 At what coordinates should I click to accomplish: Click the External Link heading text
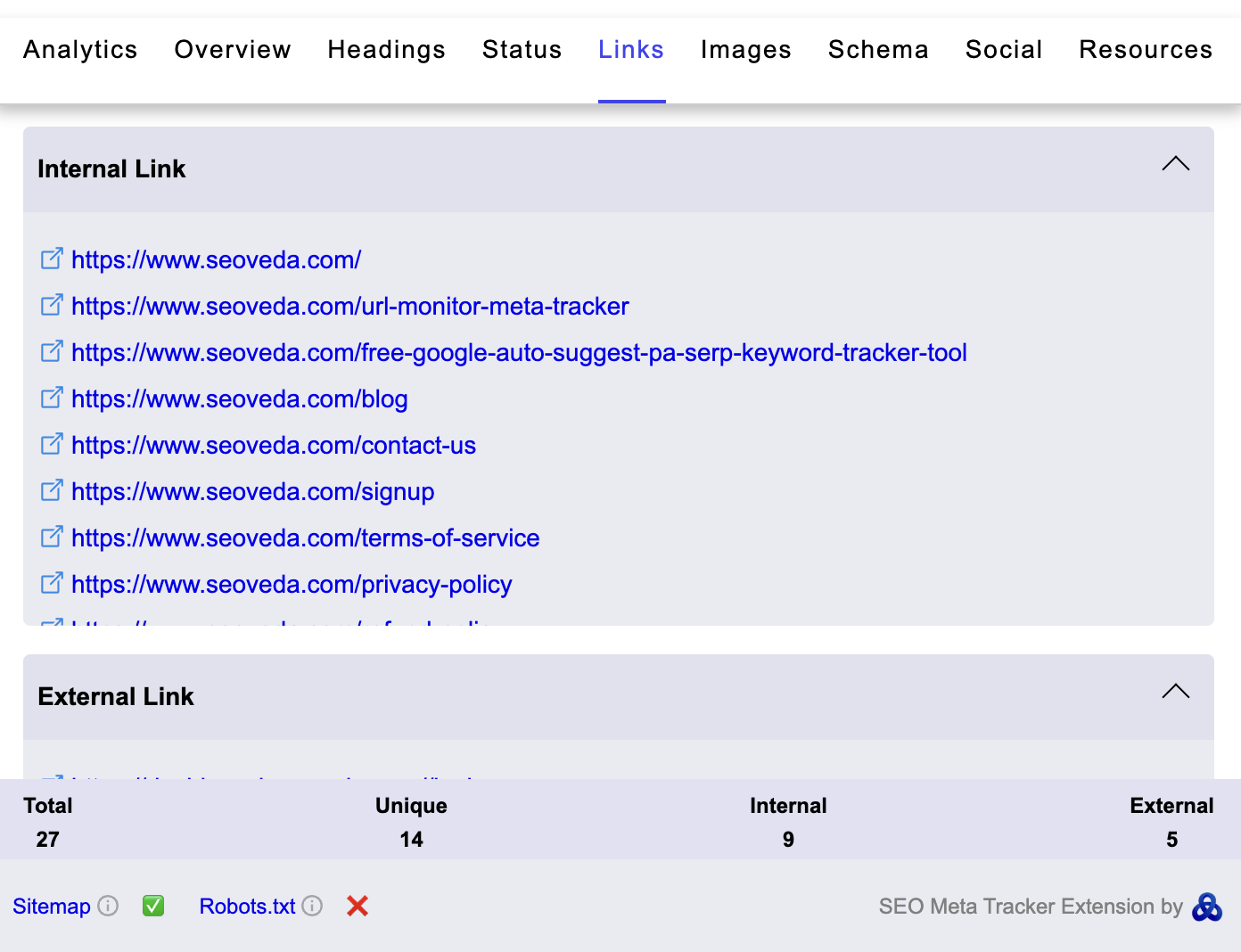click(x=116, y=697)
